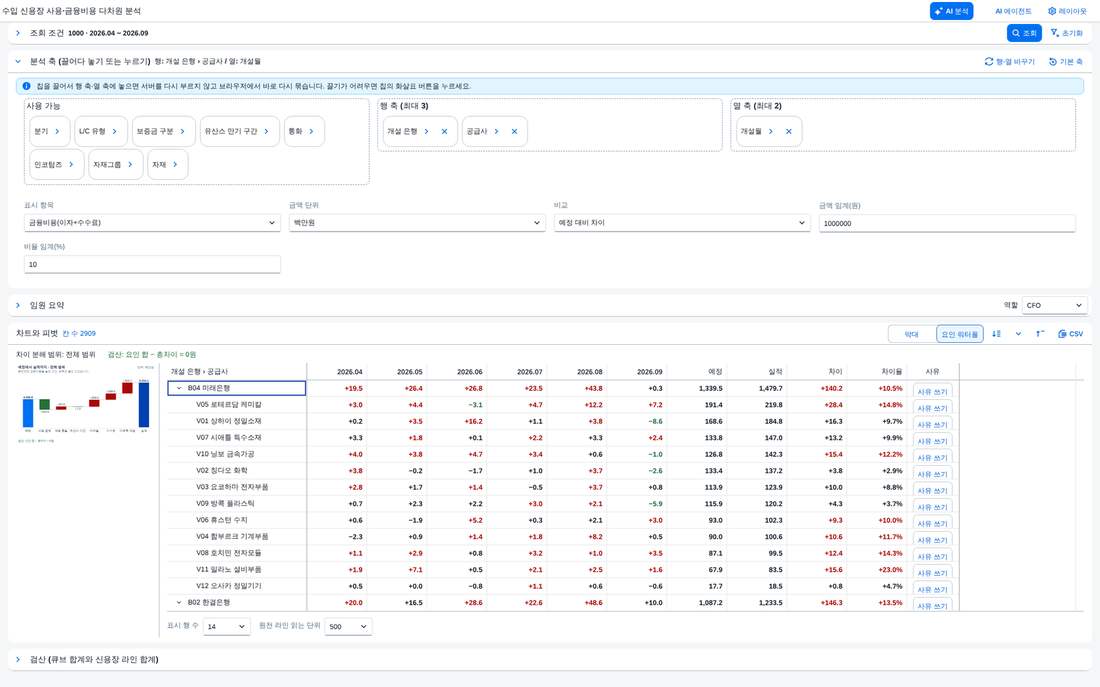Click the arrow on the 통화 chip

tap(311, 131)
